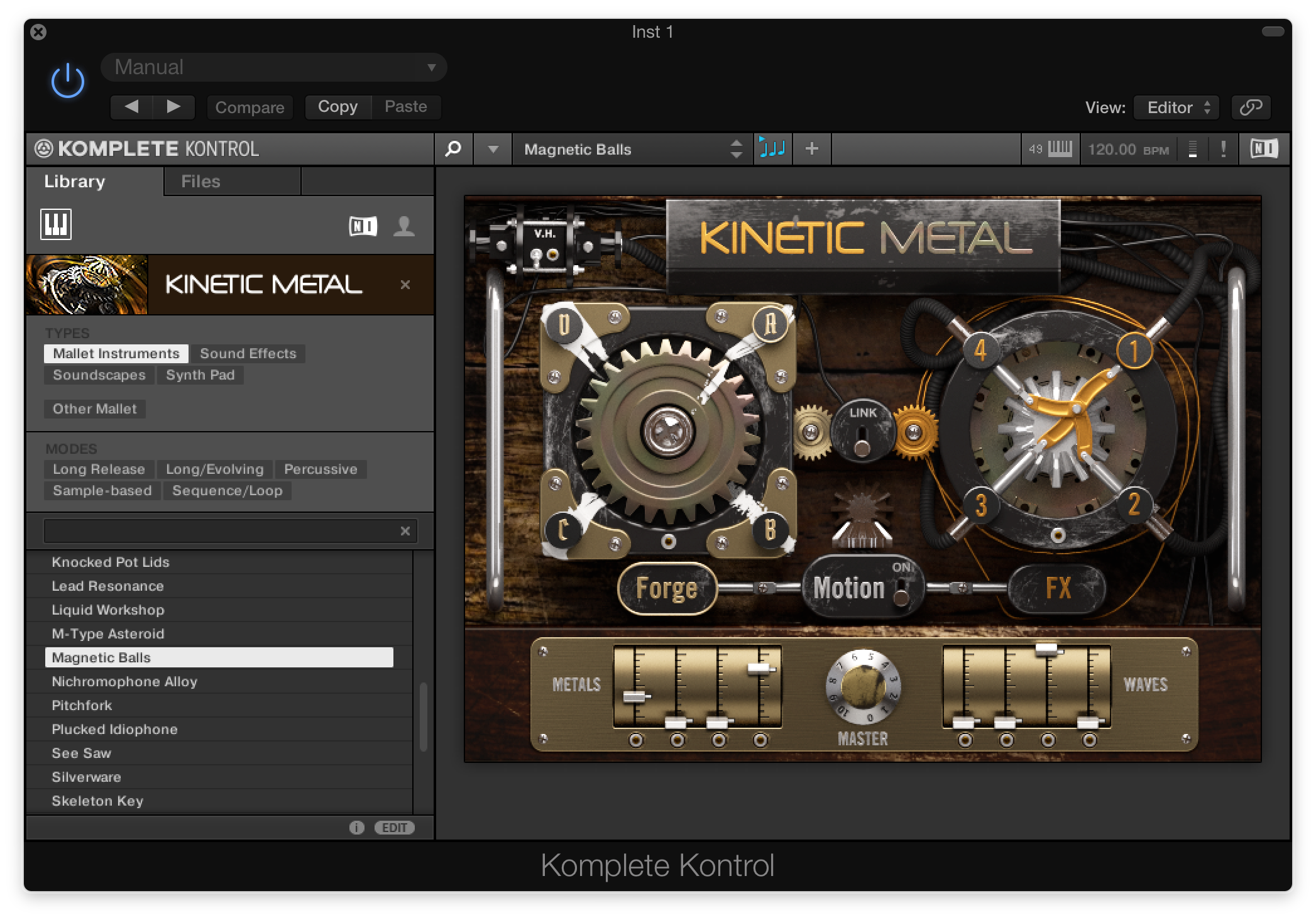
Task: Open the View Editor dropdown
Action: point(1175,107)
